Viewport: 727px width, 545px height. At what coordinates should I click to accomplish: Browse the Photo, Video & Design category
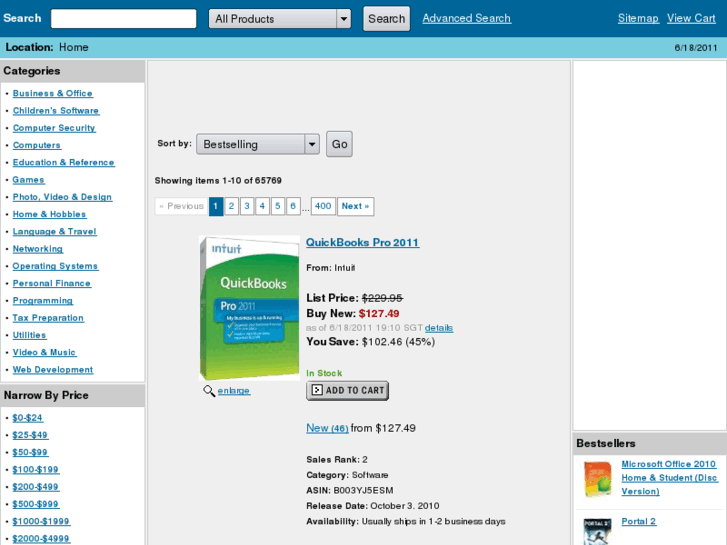[x=62, y=197]
